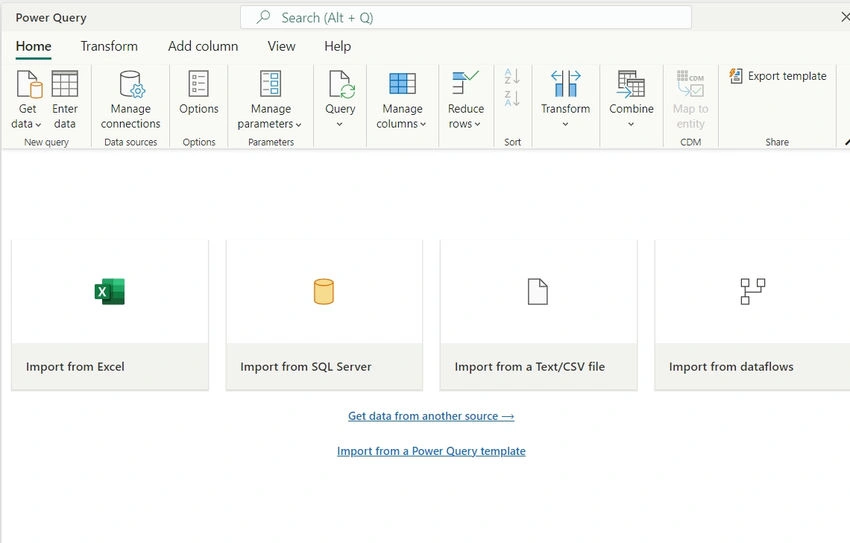Expand the Manage columns dropdown arrow
Screen dimensions: 850x543
coord(423,125)
